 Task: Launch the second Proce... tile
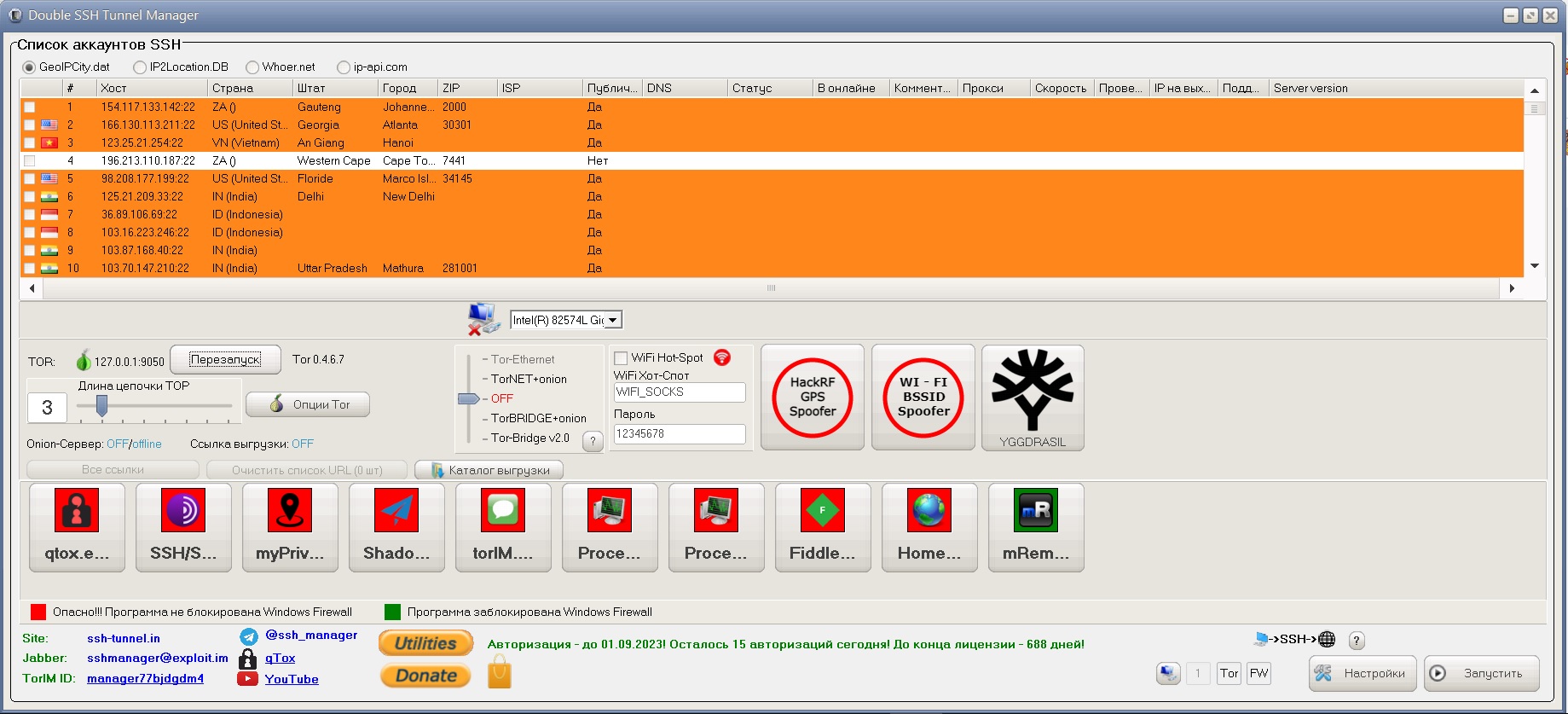coord(716,527)
